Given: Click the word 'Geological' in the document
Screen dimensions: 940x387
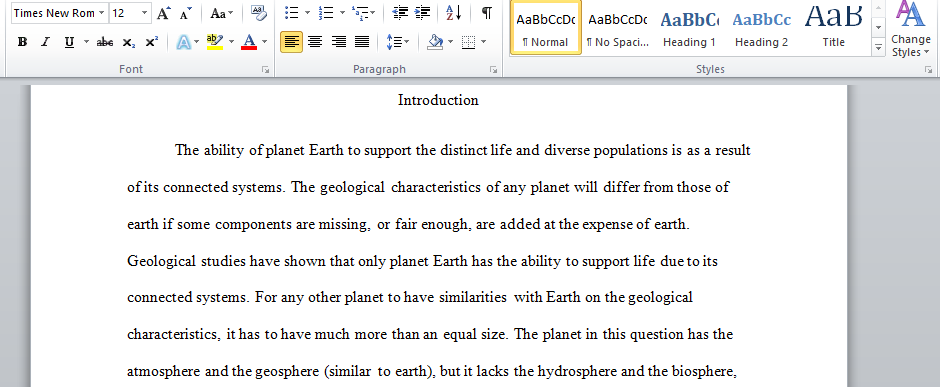Looking at the screenshot, I should click(161, 261).
